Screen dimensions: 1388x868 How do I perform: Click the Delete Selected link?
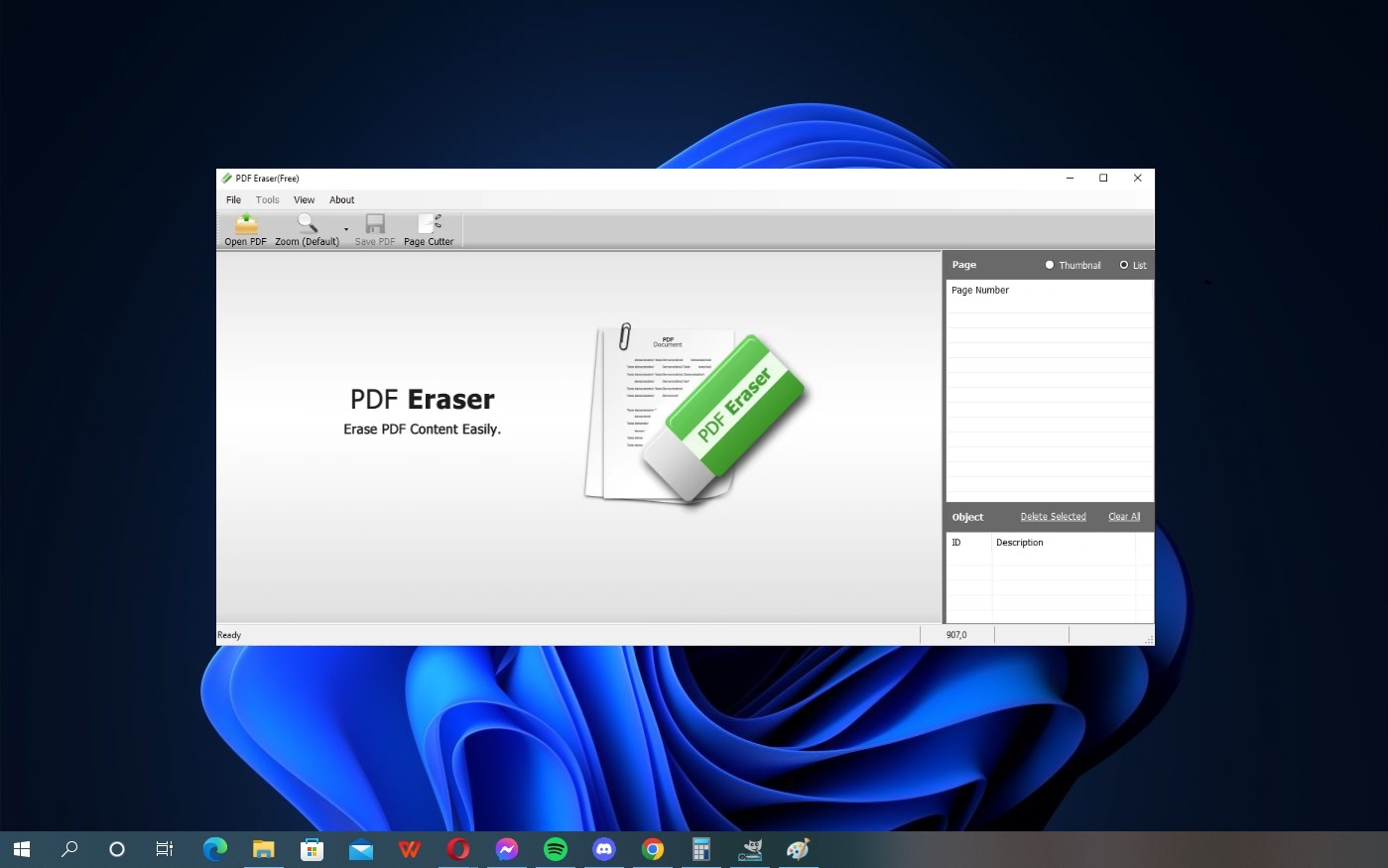(x=1053, y=517)
